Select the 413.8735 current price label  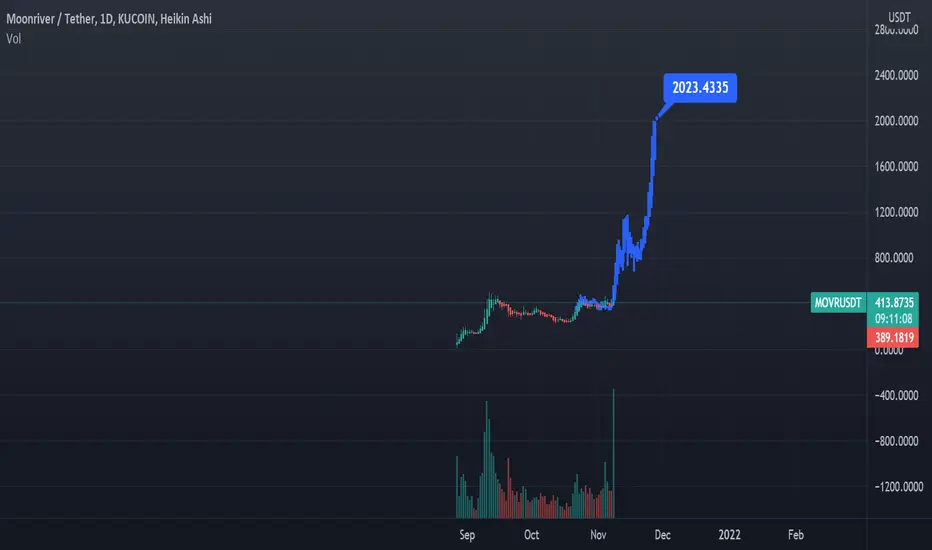point(893,303)
